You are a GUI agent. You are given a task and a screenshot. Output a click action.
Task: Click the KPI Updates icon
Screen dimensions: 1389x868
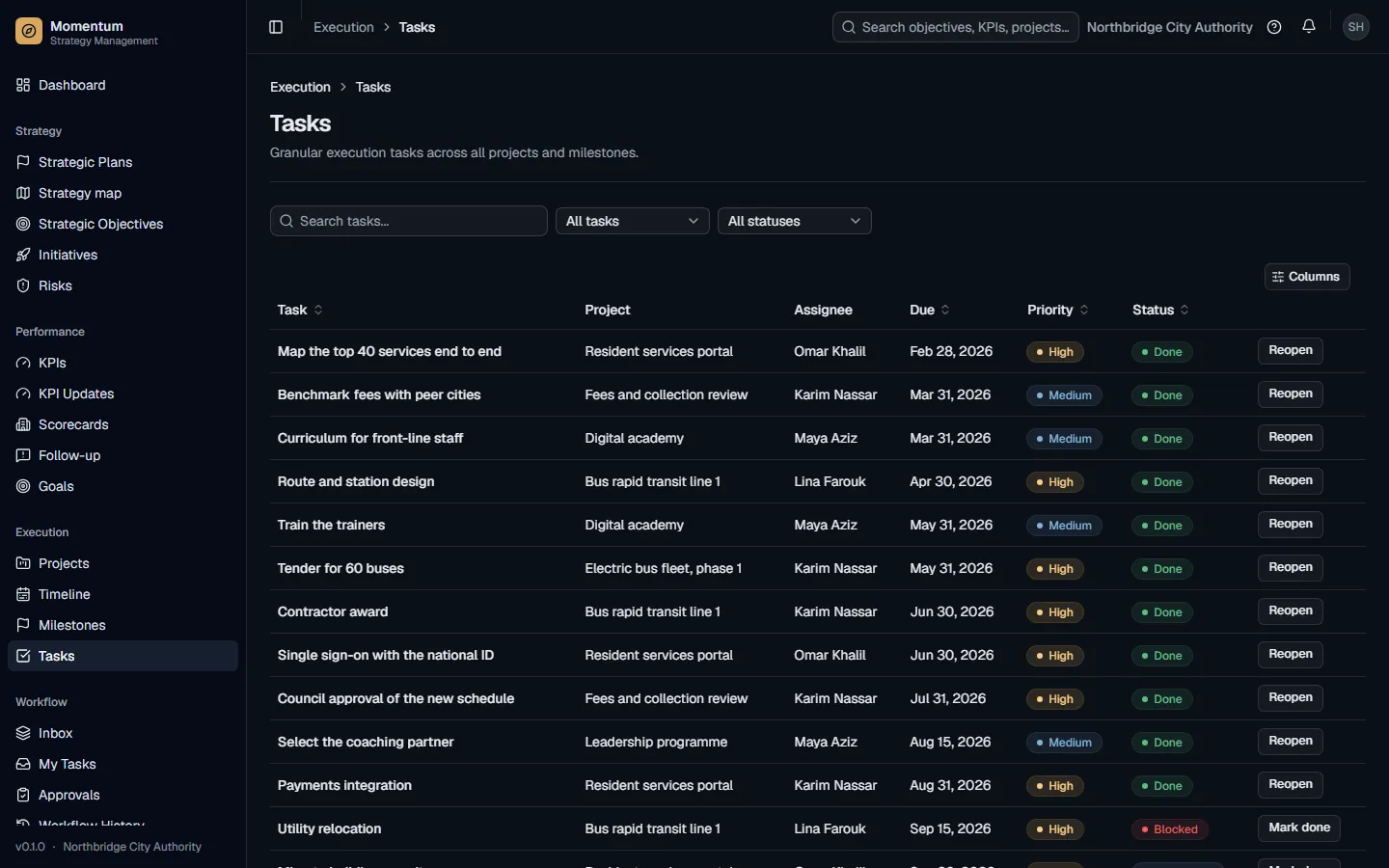23,393
